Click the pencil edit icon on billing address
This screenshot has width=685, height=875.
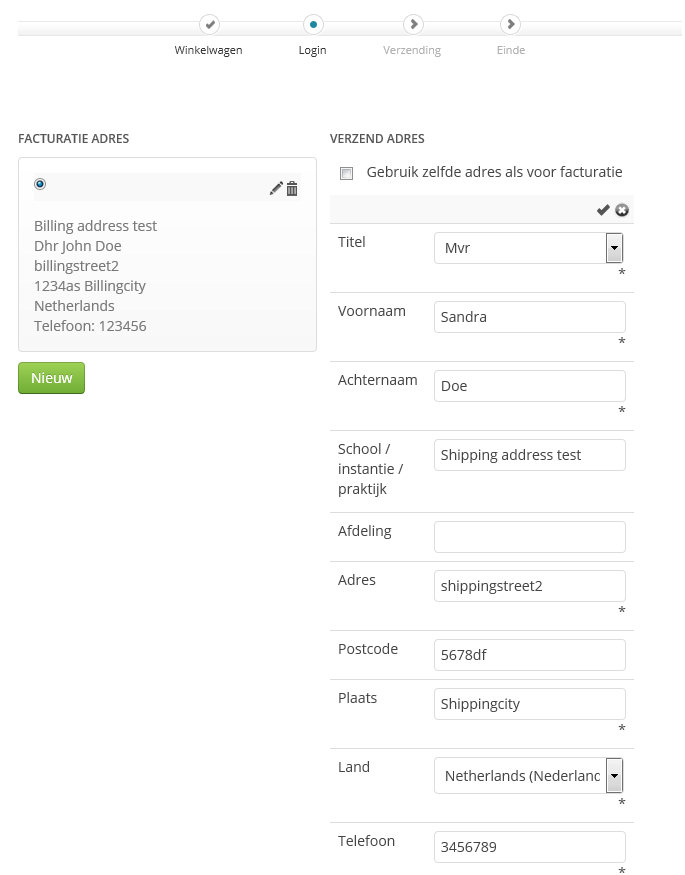[276, 189]
